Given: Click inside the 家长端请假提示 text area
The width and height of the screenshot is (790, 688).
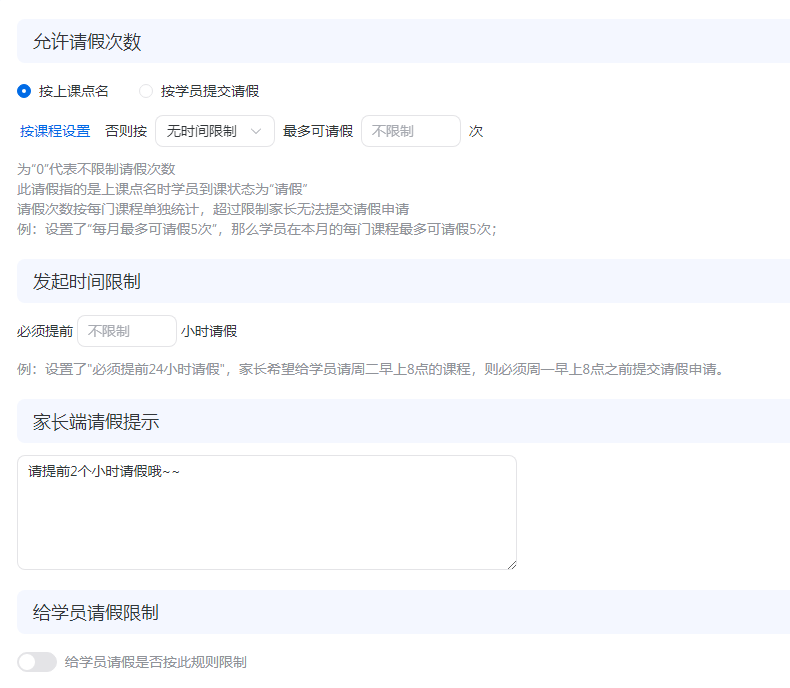Looking at the screenshot, I should point(266,512).
